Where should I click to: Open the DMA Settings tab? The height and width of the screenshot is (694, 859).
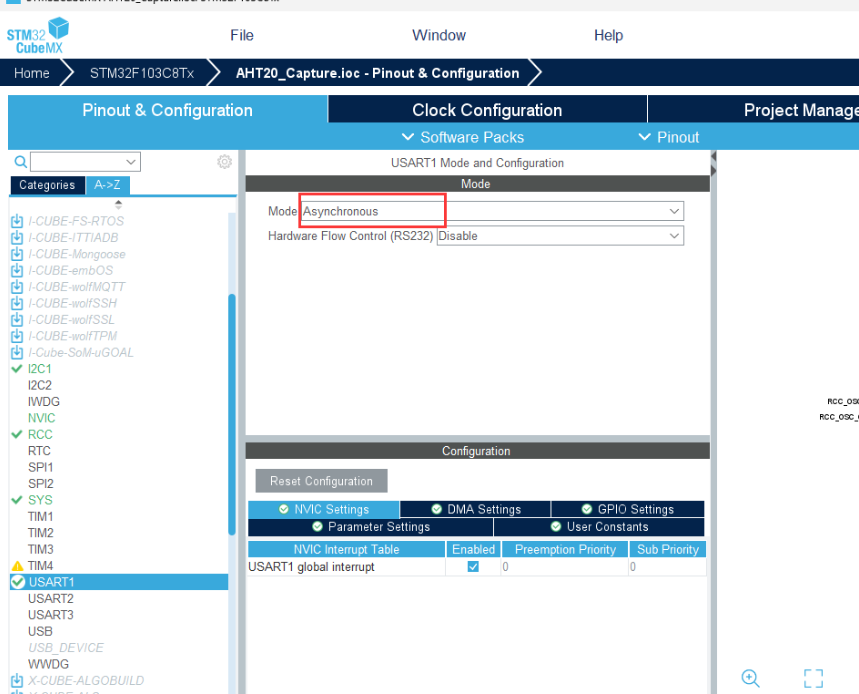tap(476, 509)
